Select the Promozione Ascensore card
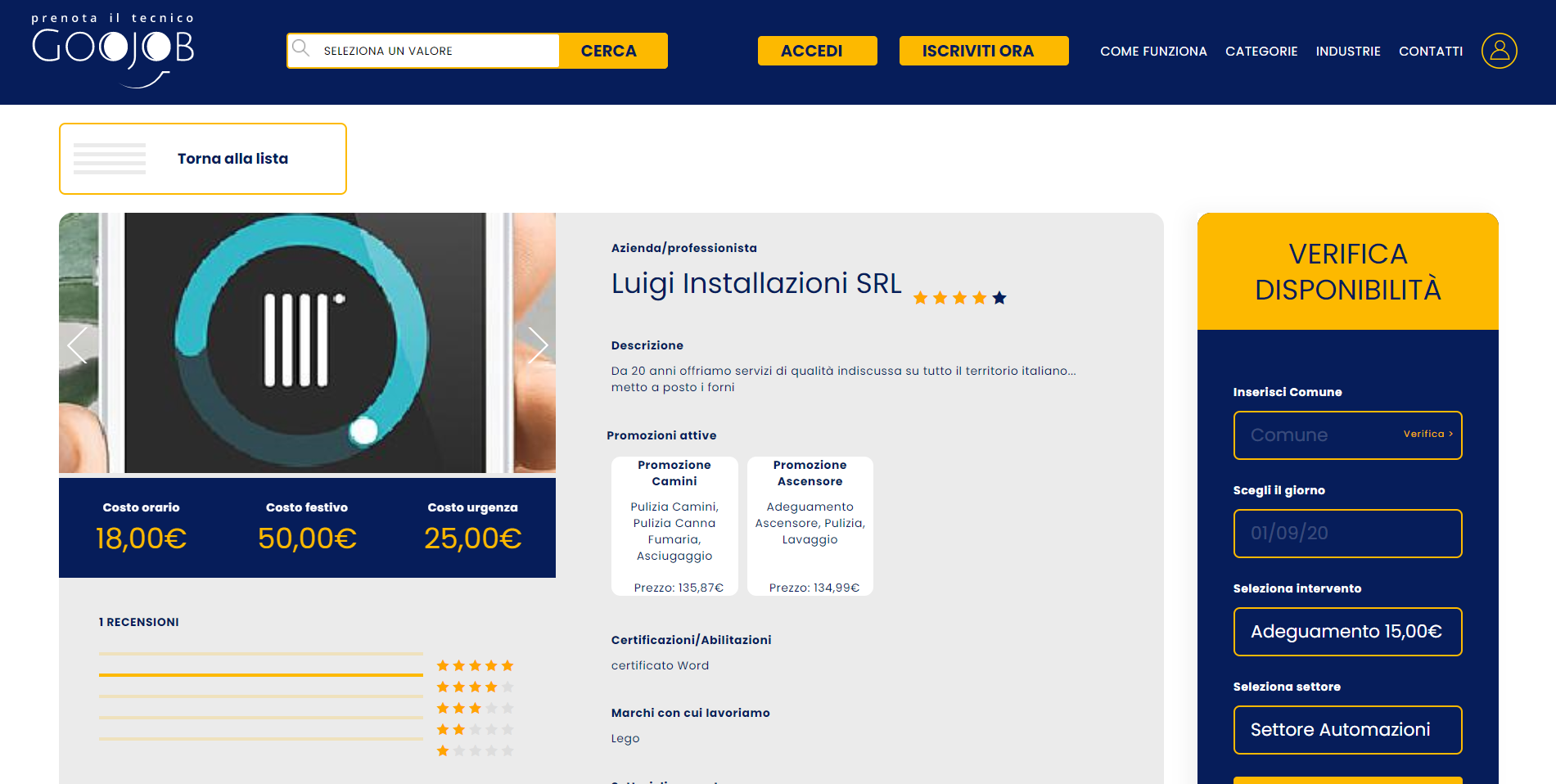Image resolution: width=1556 pixels, height=784 pixels. (810, 526)
